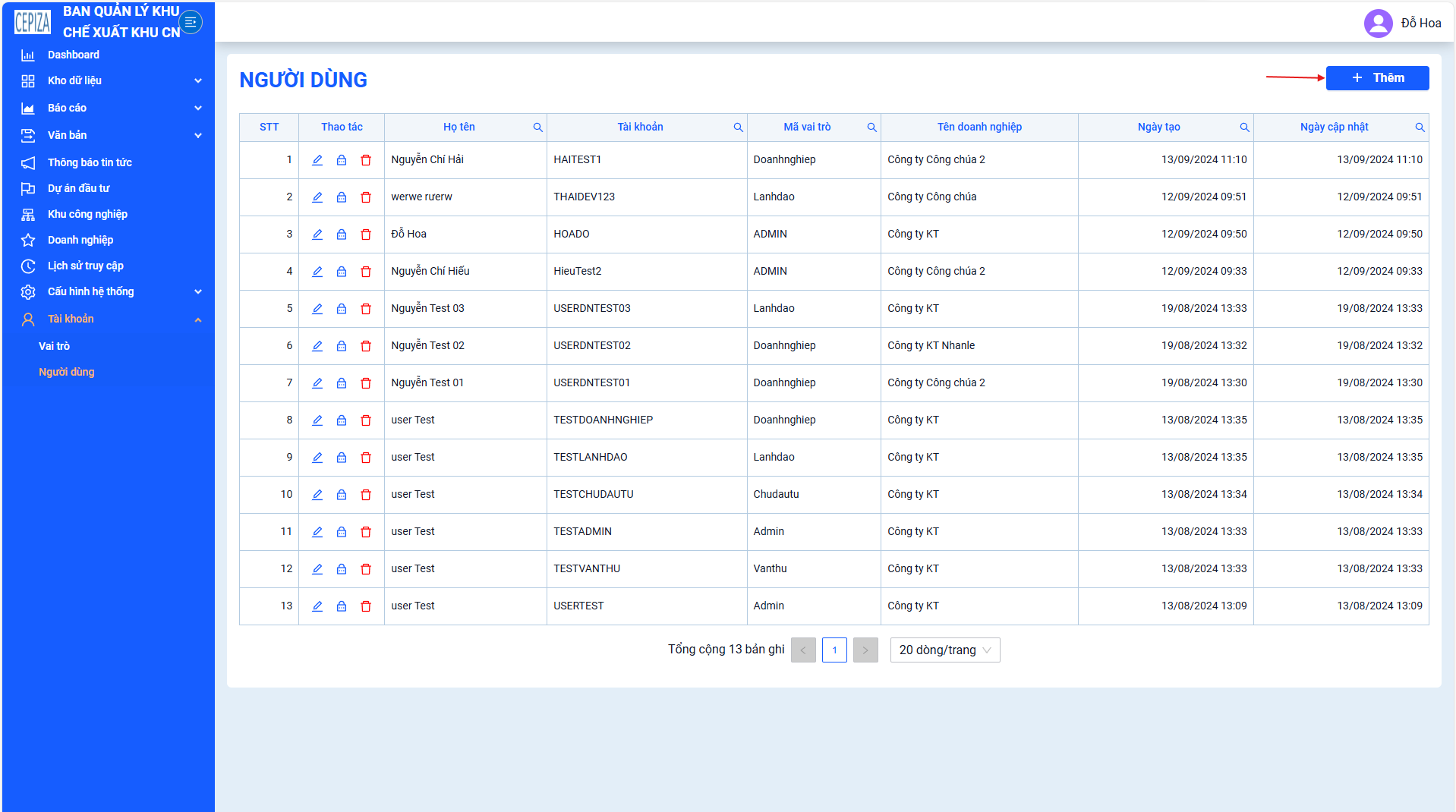Lock account USERDNTEST03 with lock icon
This screenshot has width=1456, height=812.
(x=342, y=309)
